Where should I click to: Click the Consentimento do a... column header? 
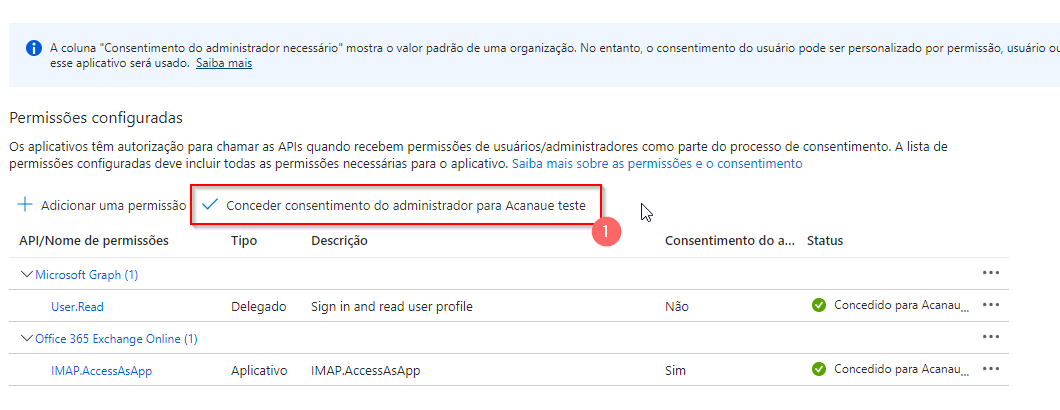pos(730,240)
